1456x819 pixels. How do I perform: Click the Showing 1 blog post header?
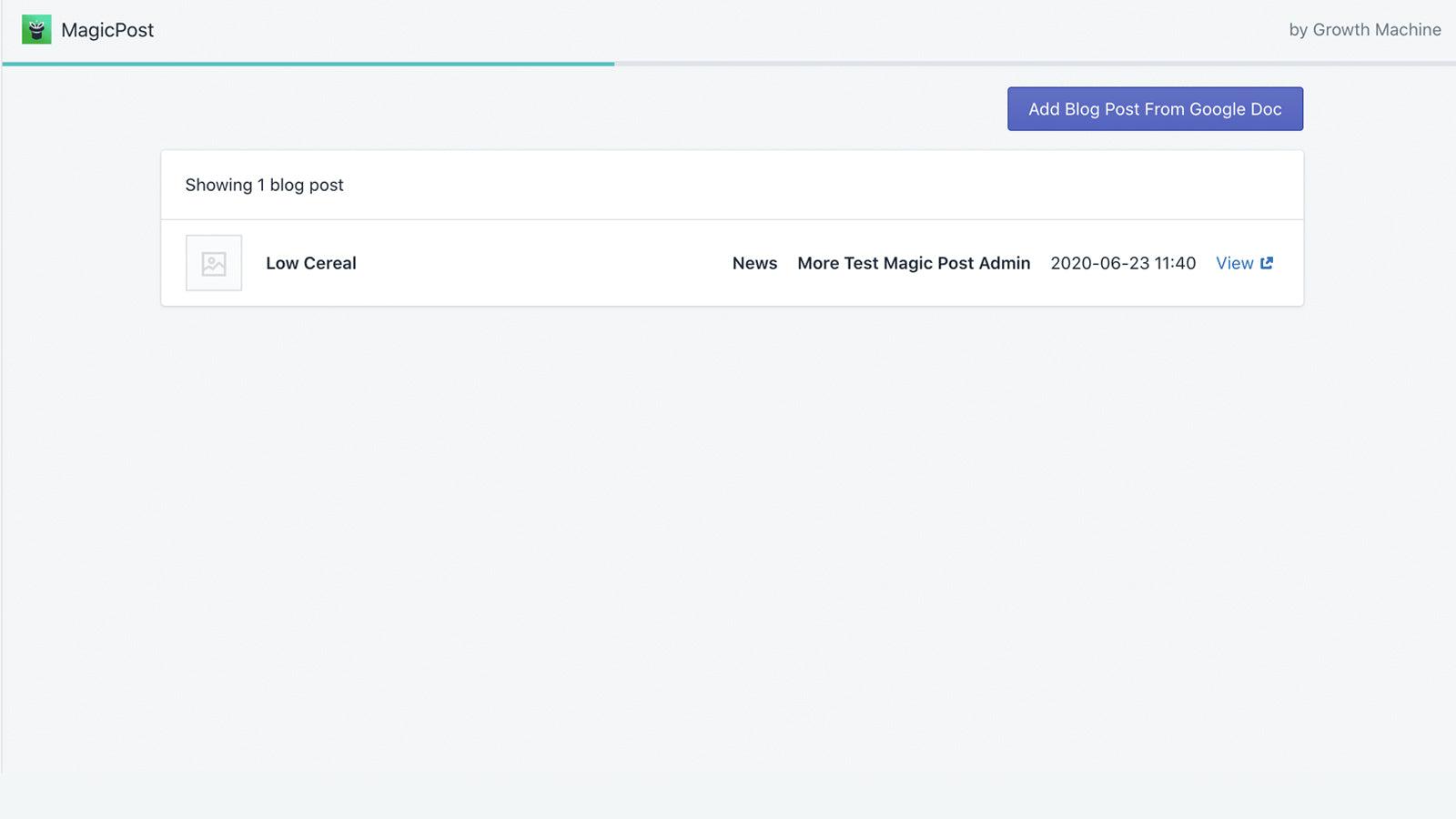[x=264, y=185]
